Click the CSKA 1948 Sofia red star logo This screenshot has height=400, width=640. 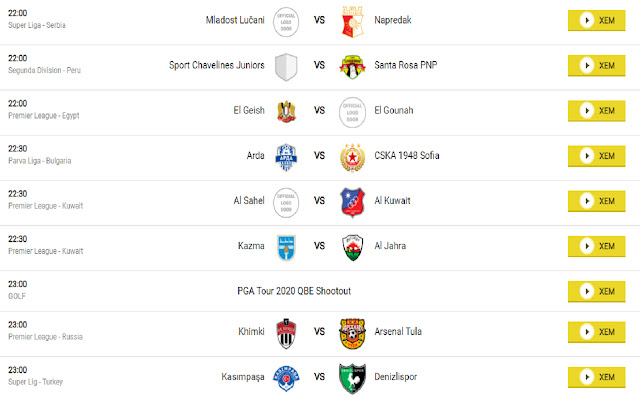pos(352,158)
